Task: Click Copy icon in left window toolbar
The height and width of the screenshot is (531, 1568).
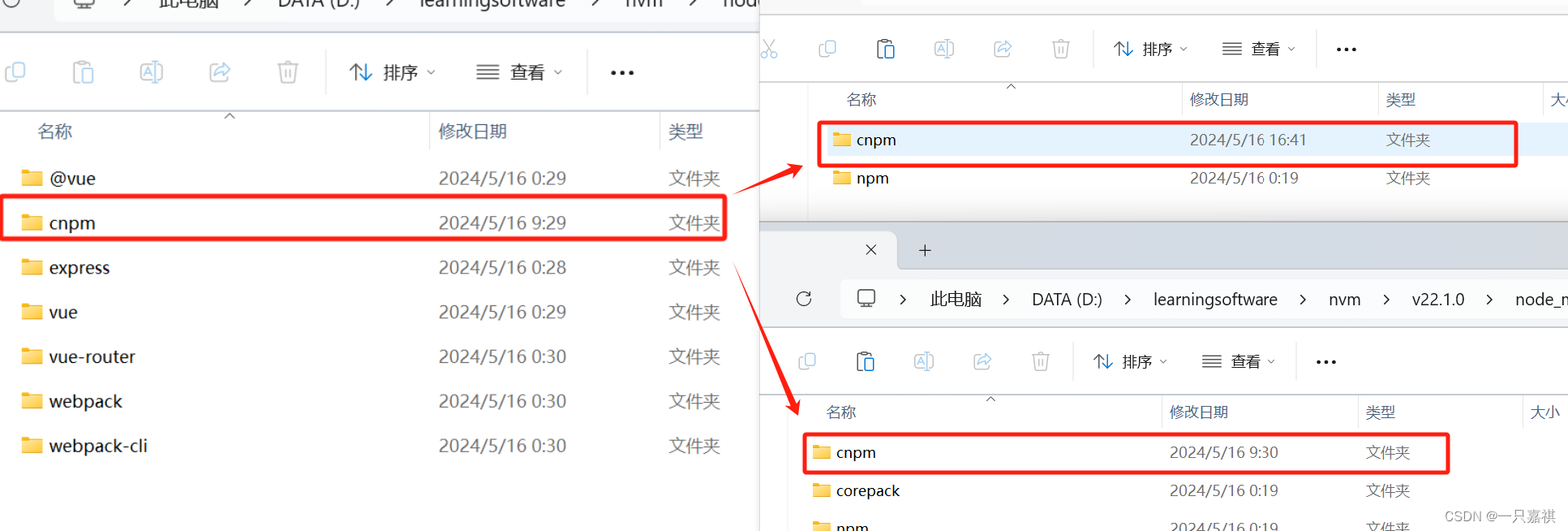Action: click(x=15, y=72)
